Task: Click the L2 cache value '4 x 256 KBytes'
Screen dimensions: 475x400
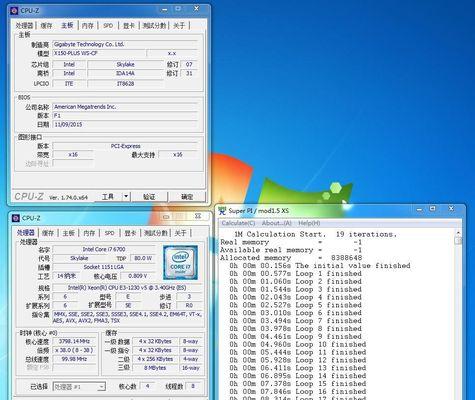Action: 155,359
